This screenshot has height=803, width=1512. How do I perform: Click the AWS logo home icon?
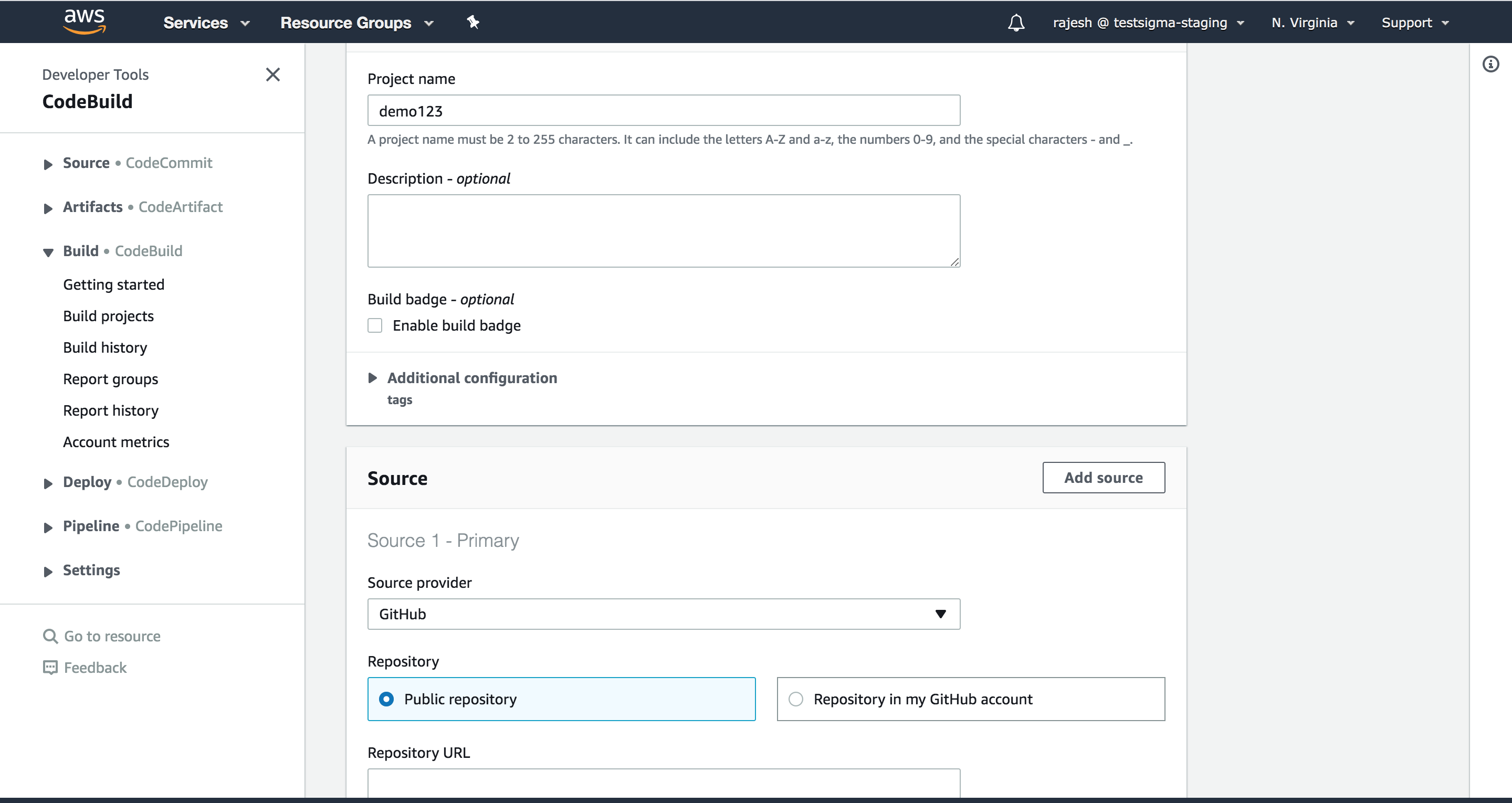(85, 22)
